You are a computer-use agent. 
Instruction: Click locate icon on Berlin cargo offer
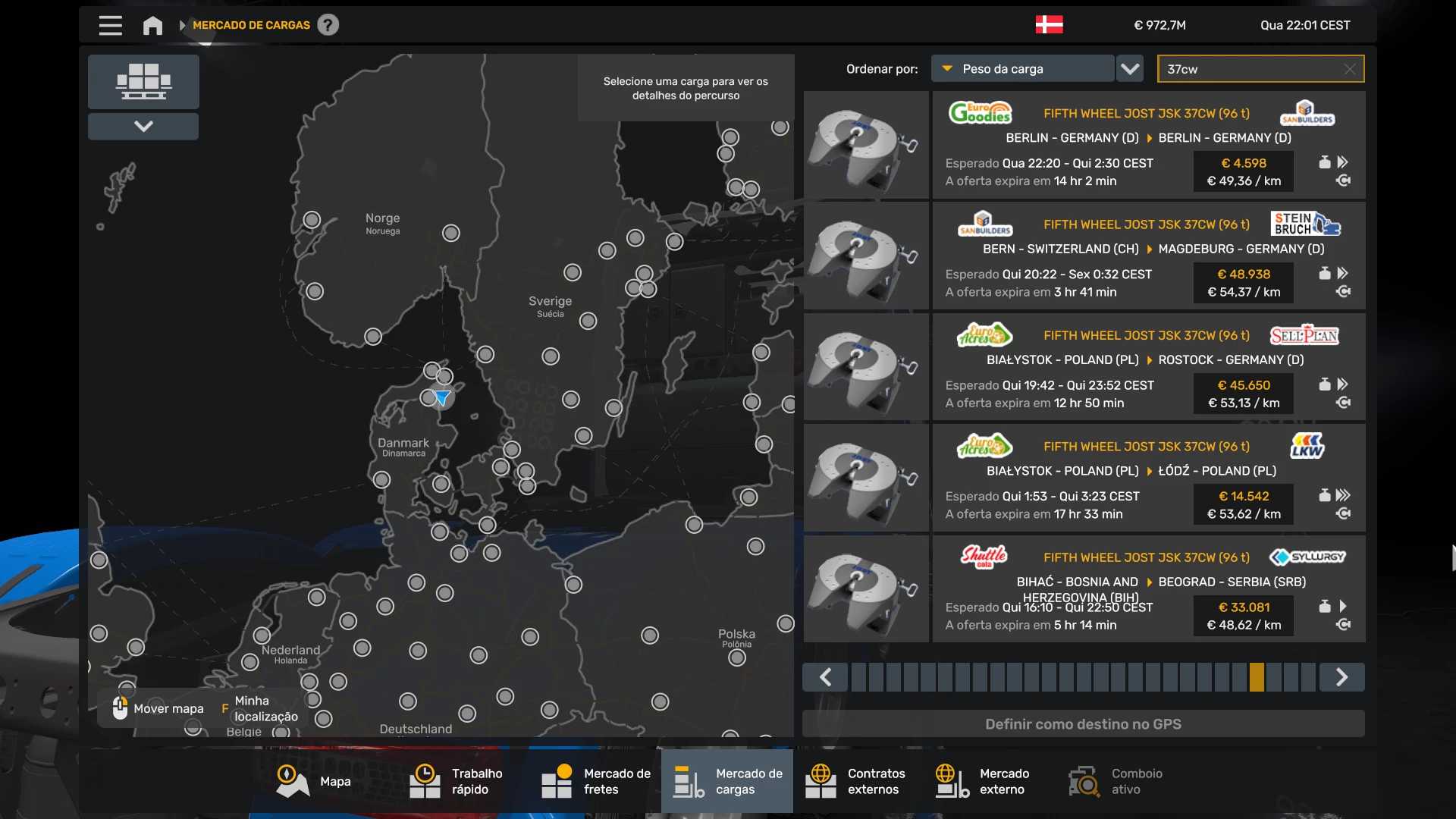1343,180
